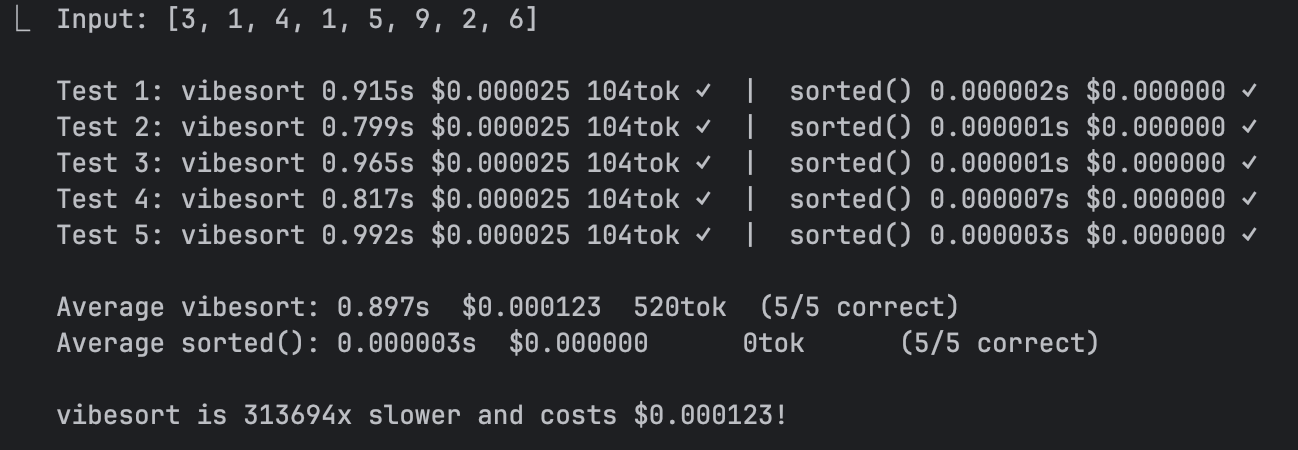Viewport: 1298px width, 450px height.
Task: Click the checkmark after Test 2 vibesort 104tok
Action: click(x=704, y=128)
